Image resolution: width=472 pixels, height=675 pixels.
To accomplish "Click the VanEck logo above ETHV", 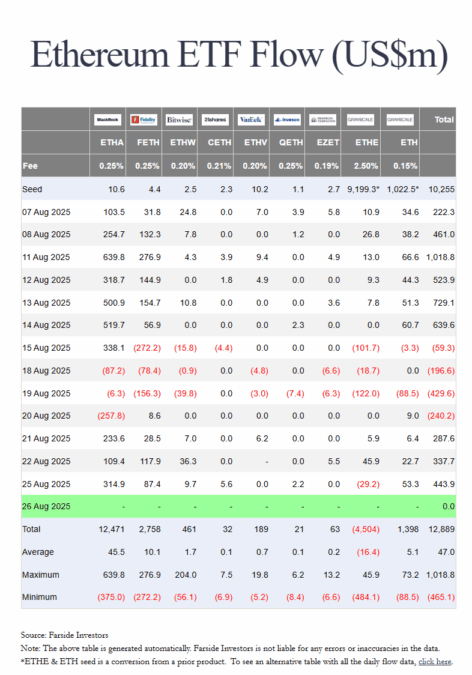I will (x=251, y=120).
